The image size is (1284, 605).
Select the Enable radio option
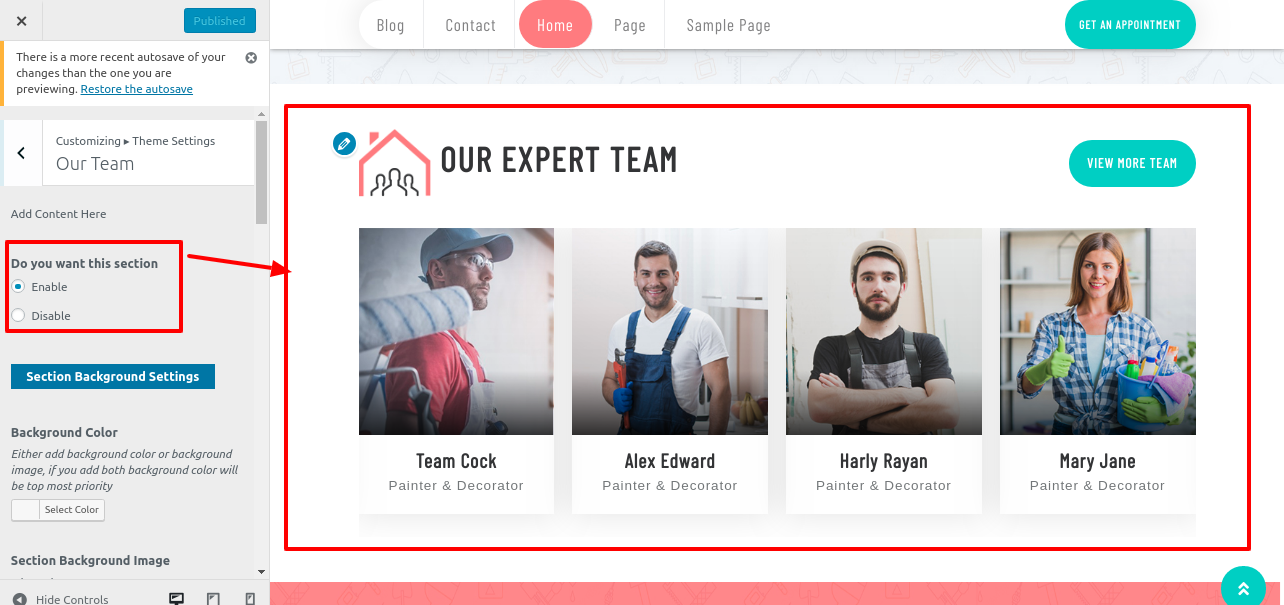coord(18,287)
